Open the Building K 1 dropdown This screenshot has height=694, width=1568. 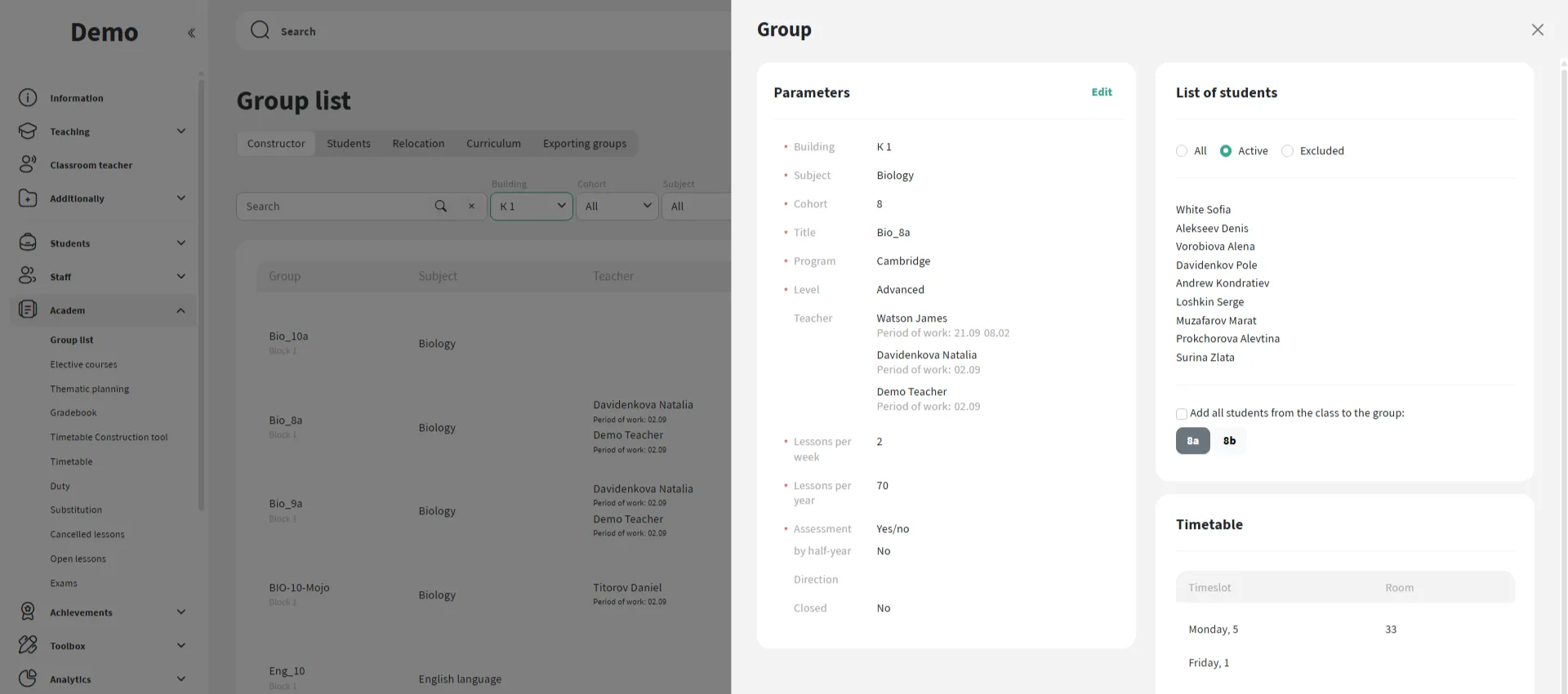[531, 207]
